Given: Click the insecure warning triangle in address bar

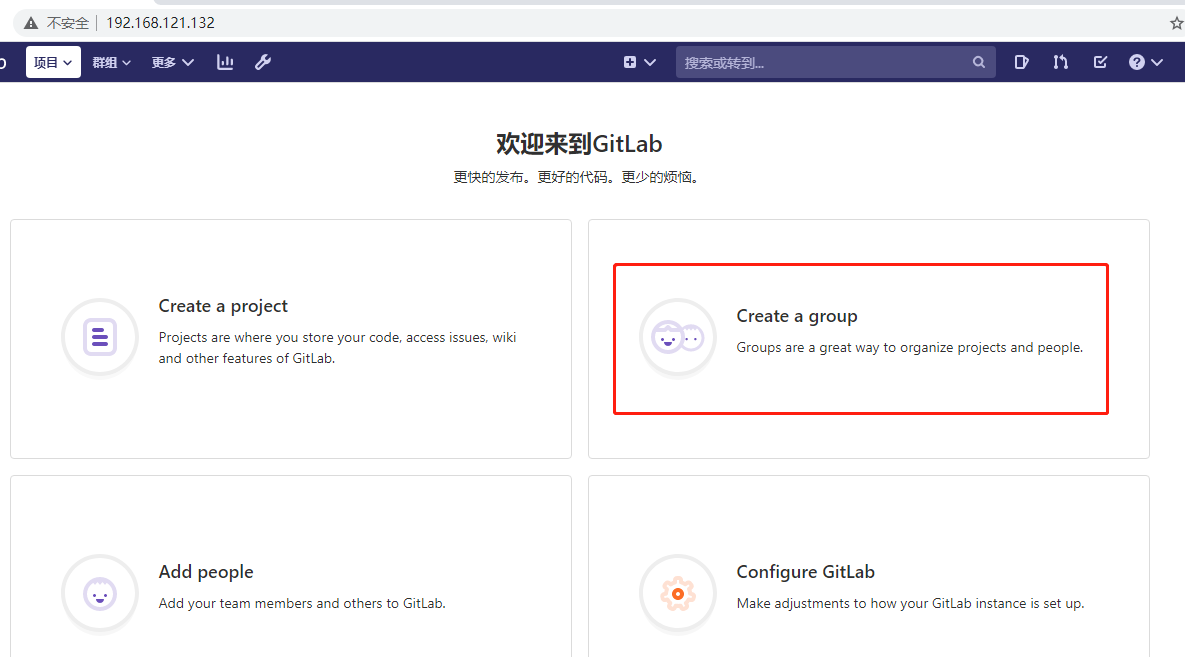Looking at the screenshot, I should [31, 23].
